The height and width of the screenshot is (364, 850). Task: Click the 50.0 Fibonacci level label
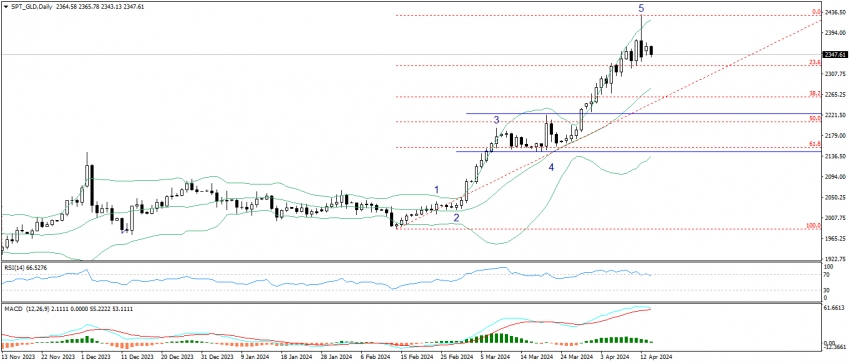coord(814,118)
